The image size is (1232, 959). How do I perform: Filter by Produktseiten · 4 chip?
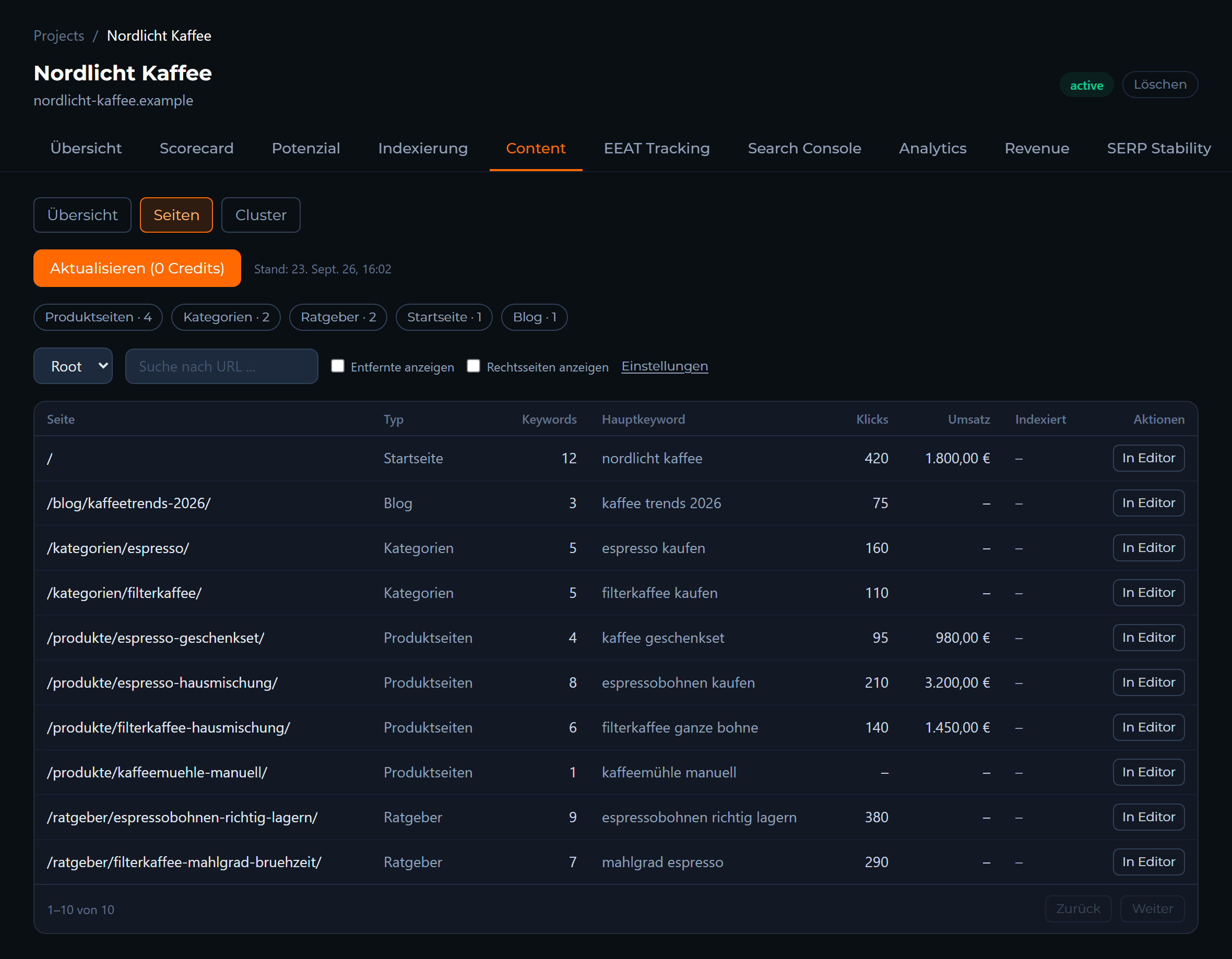tap(98, 317)
